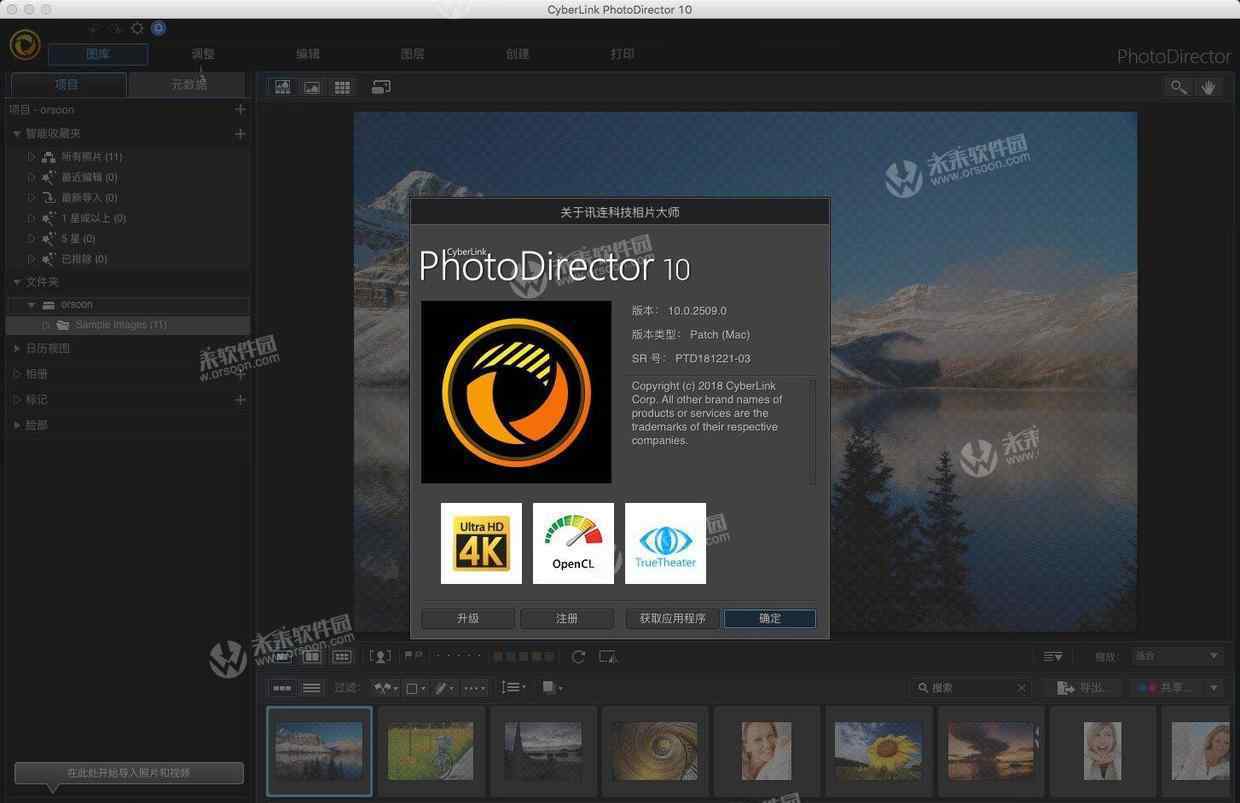Expand the 日历视图 section
The width and height of the screenshot is (1240, 803).
coord(17,349)
